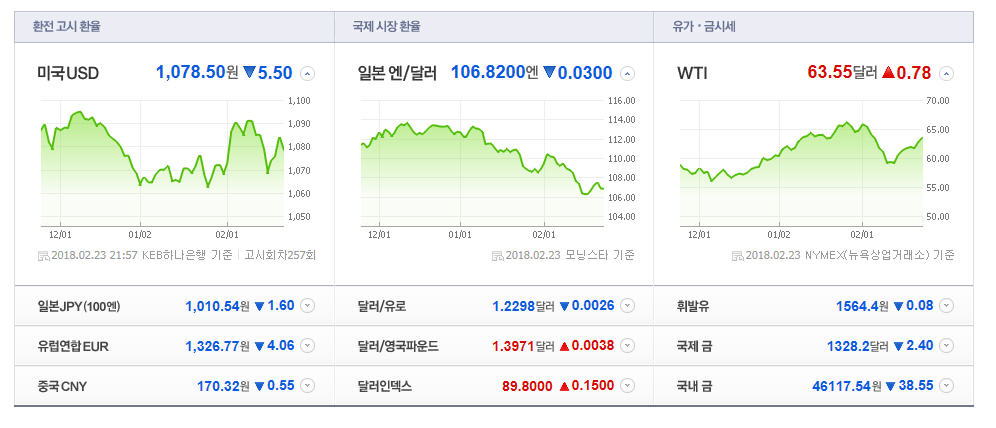Expand the 휘발유 row
This screenshot has width=996, height=428.
946,306
